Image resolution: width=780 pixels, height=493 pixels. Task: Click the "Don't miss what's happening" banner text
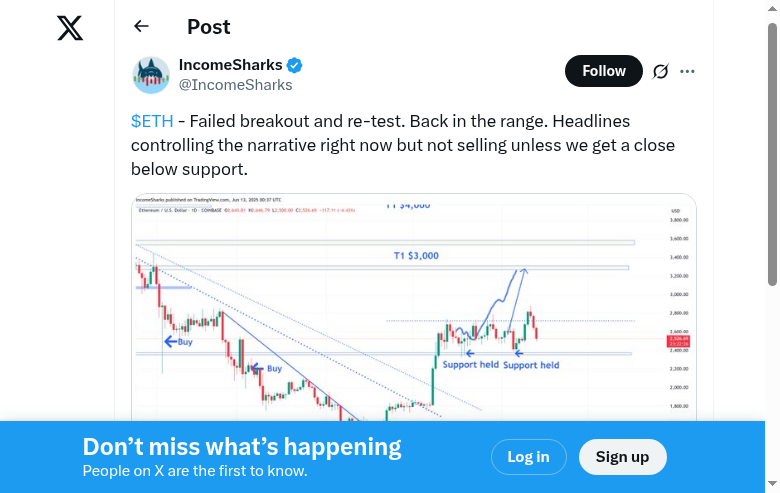242,447
